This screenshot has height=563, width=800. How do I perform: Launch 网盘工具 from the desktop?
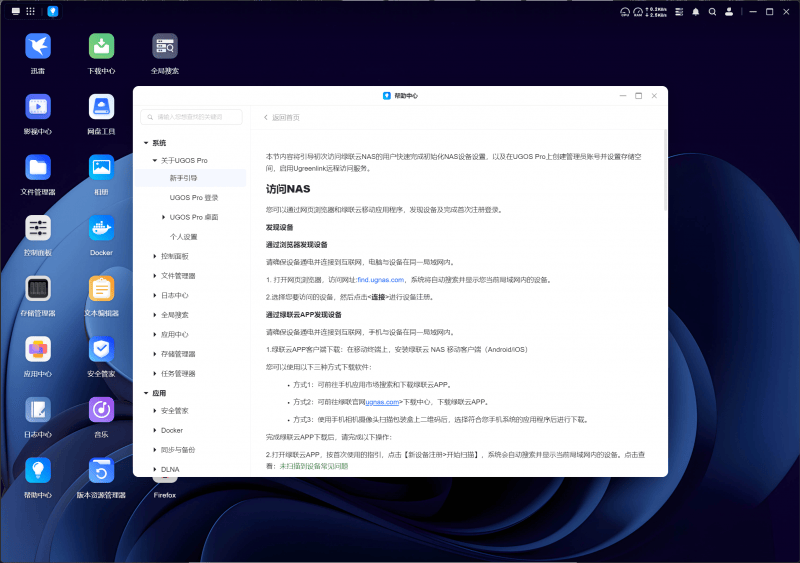[101, 107]
